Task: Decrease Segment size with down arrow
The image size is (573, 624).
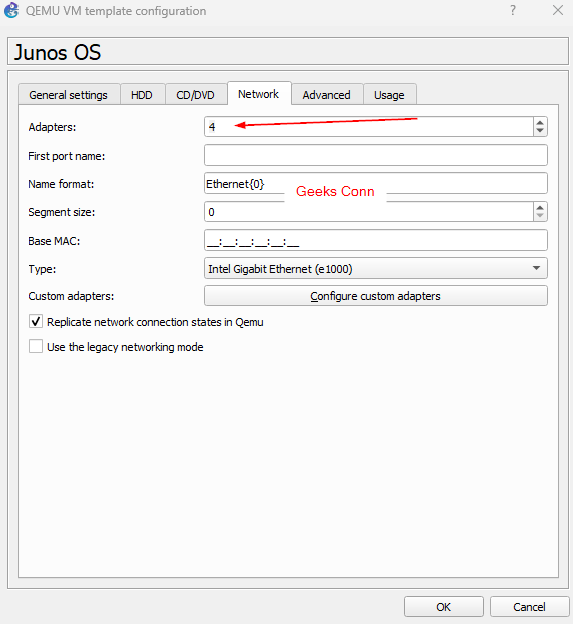Action: [540, 216]
